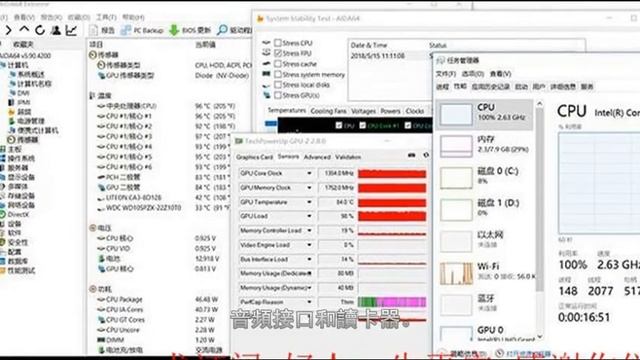The width and height of the screenshot is (640, 360).
Task: Uncheck Stress FPU checkbox
Action: tap(278, 53)
